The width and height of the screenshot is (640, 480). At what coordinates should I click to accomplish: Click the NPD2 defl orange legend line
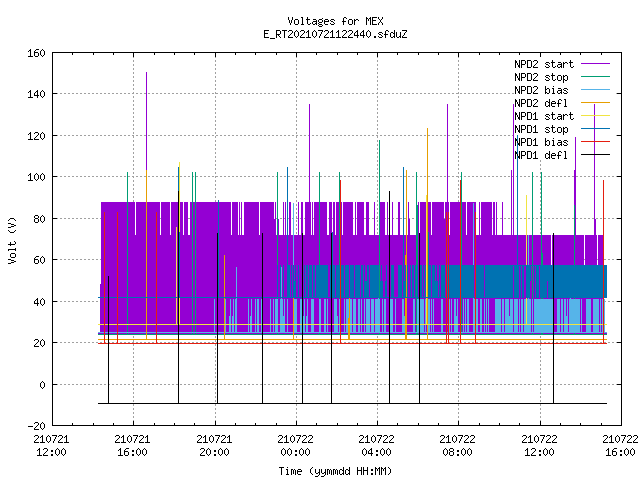(595, 103)
